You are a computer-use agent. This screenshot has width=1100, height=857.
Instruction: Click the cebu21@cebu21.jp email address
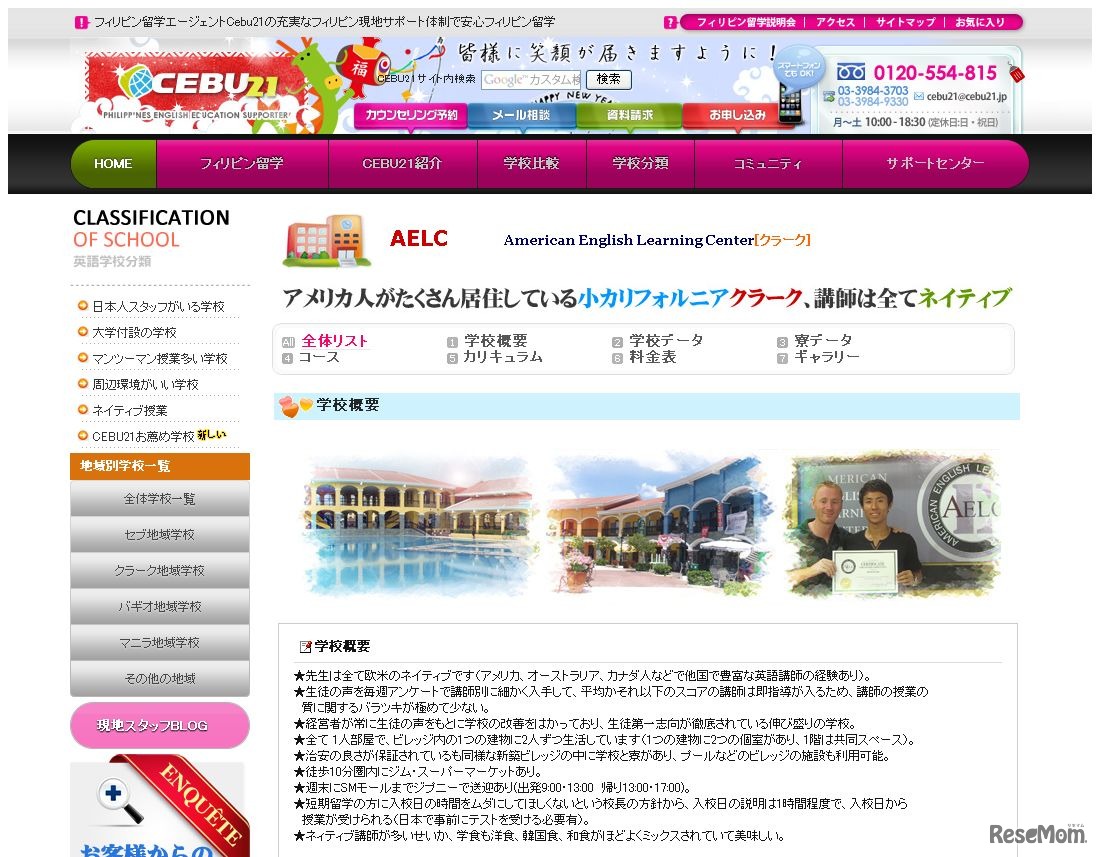tap(967, 96)
